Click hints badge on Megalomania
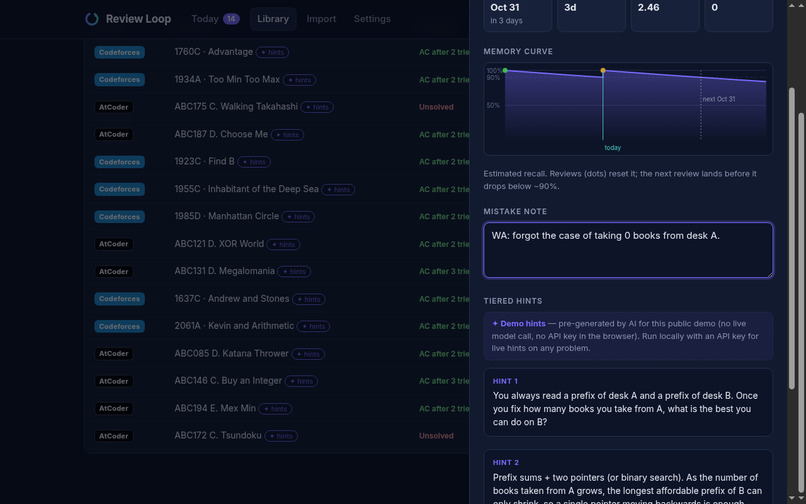 pos(294,272)
